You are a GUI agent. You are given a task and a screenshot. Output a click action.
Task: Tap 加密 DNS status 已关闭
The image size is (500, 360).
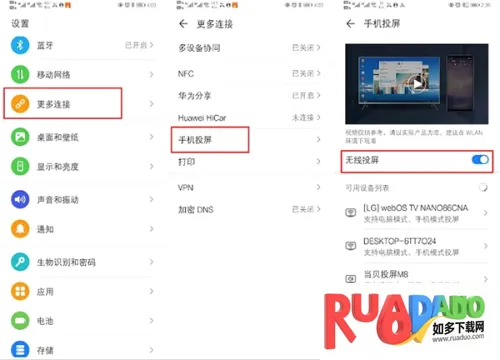tap(303, 209)
